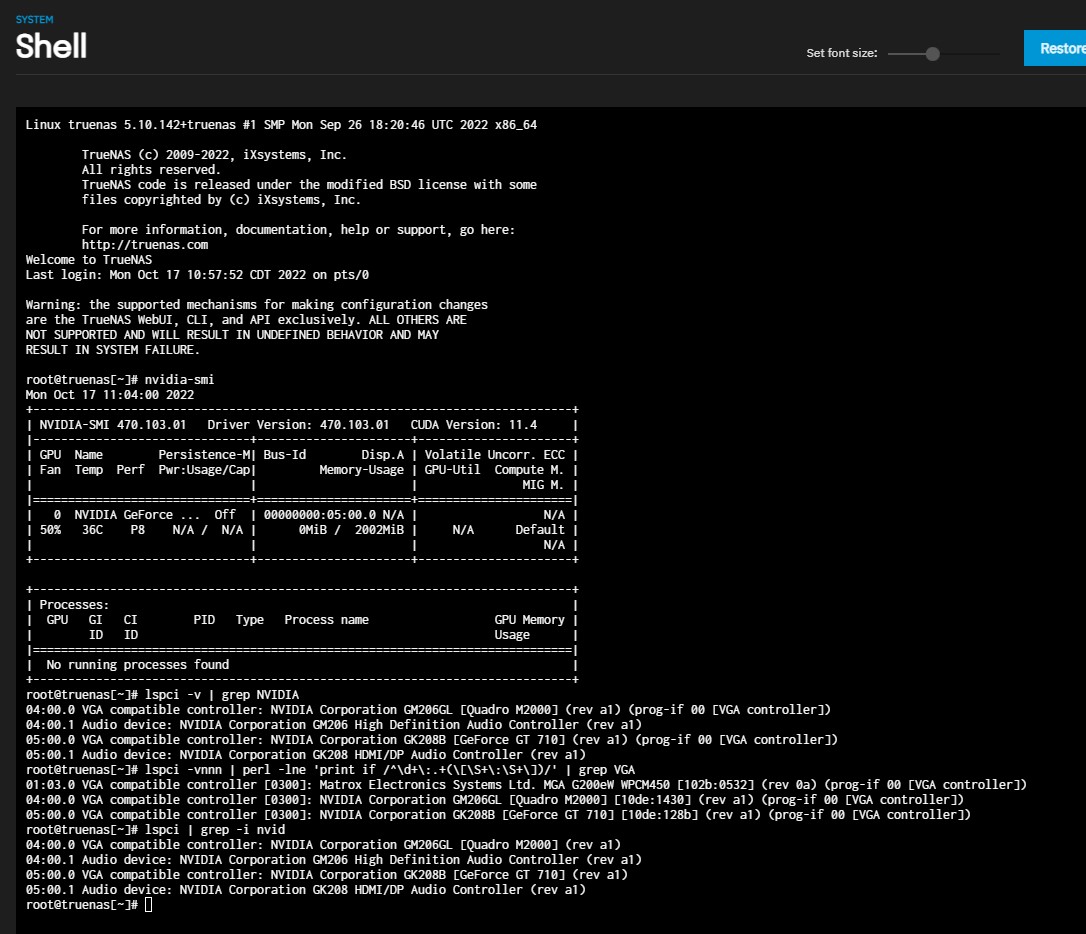Click the 'Welcome to TrueNAS' line

89,260
